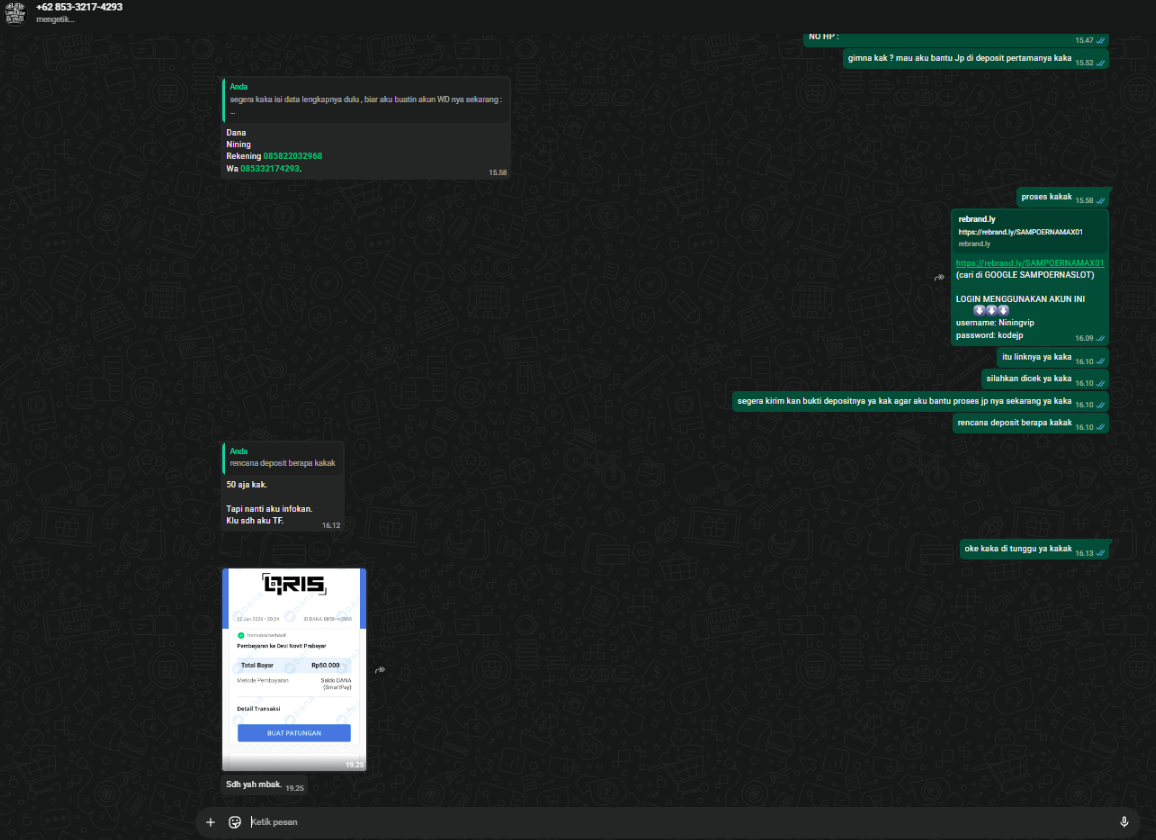1156x840 pixels.
Task: Open the green rebrand.ly/SAMPOERNAMAX01 hyperlink
Action: (x=1029, y=263)
